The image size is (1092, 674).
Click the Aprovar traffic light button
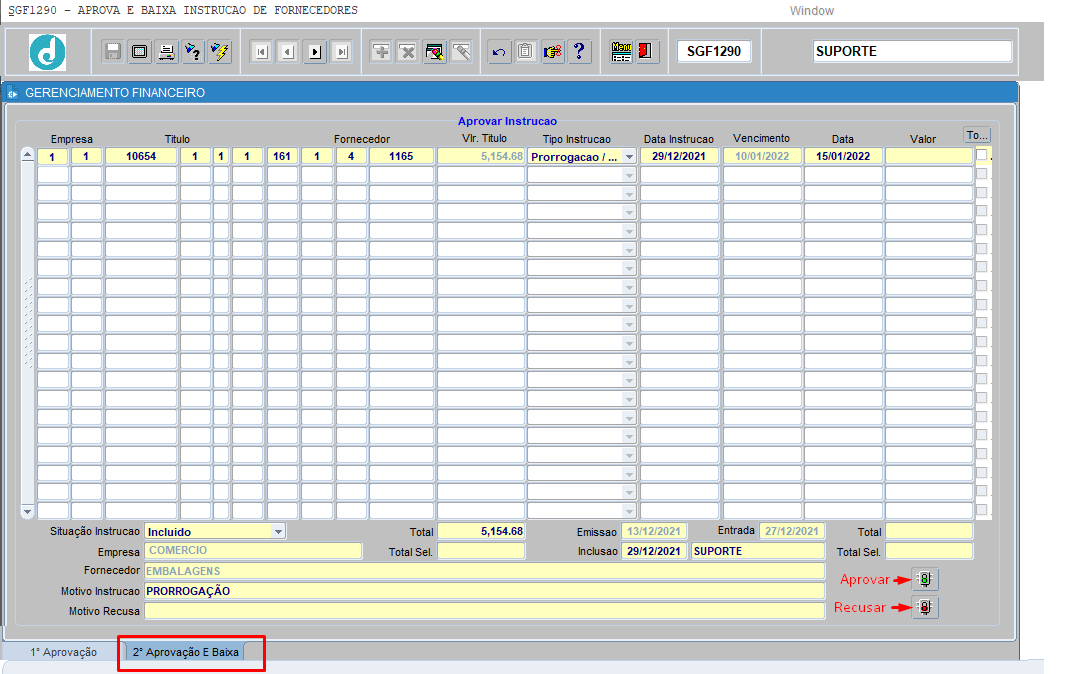coord(925,579)
